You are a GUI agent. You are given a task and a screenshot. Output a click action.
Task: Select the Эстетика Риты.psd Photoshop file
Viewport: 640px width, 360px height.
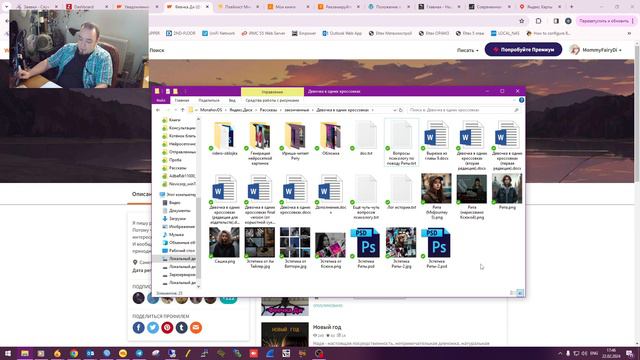tap(366, 248)
